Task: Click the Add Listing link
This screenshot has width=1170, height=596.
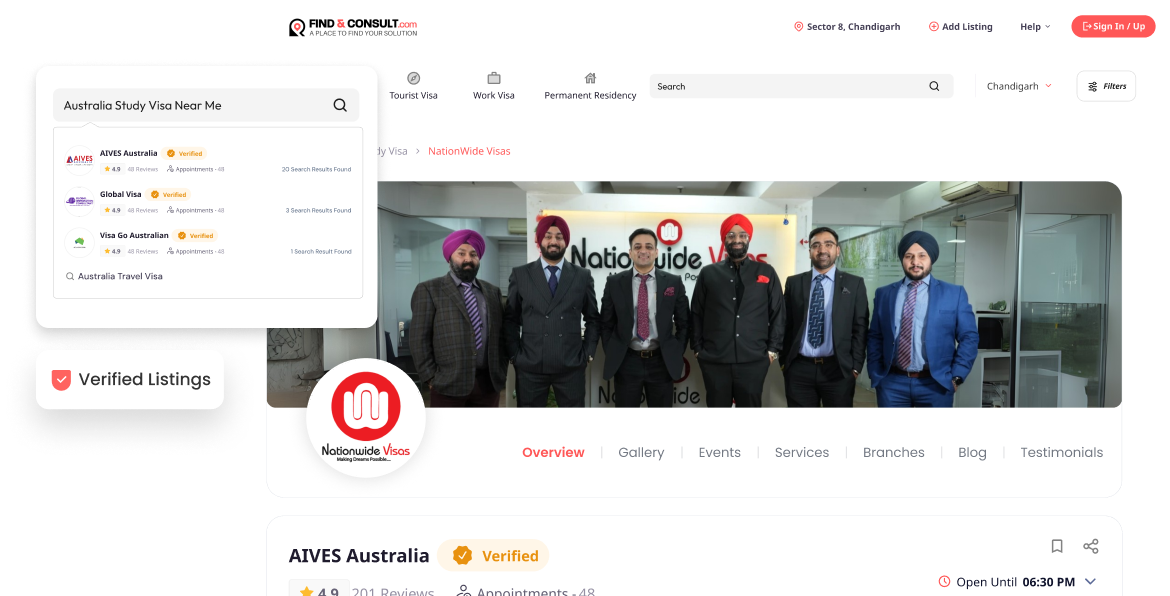Action: click(960, 27)
